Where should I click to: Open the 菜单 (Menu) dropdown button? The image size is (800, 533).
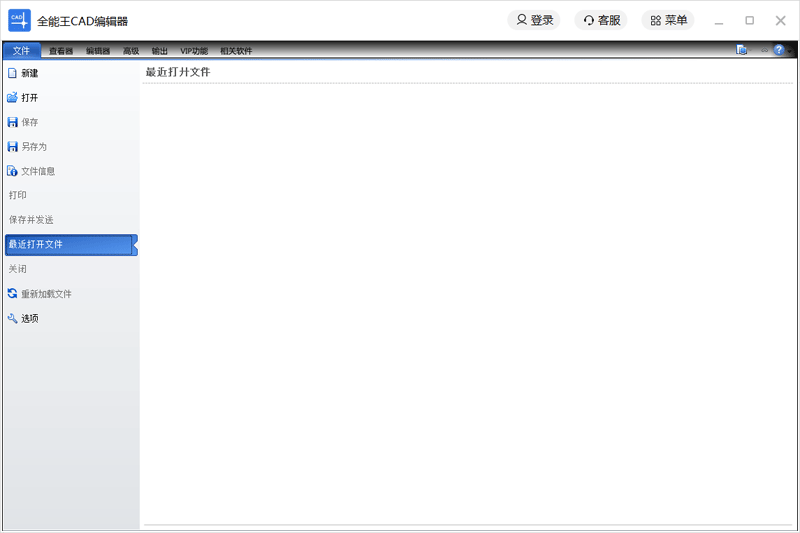click(667, 20)
